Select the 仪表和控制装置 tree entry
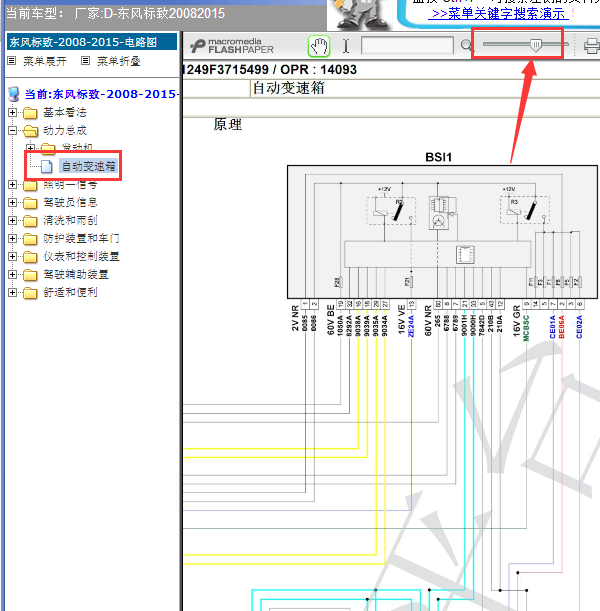 coord(81,256)
